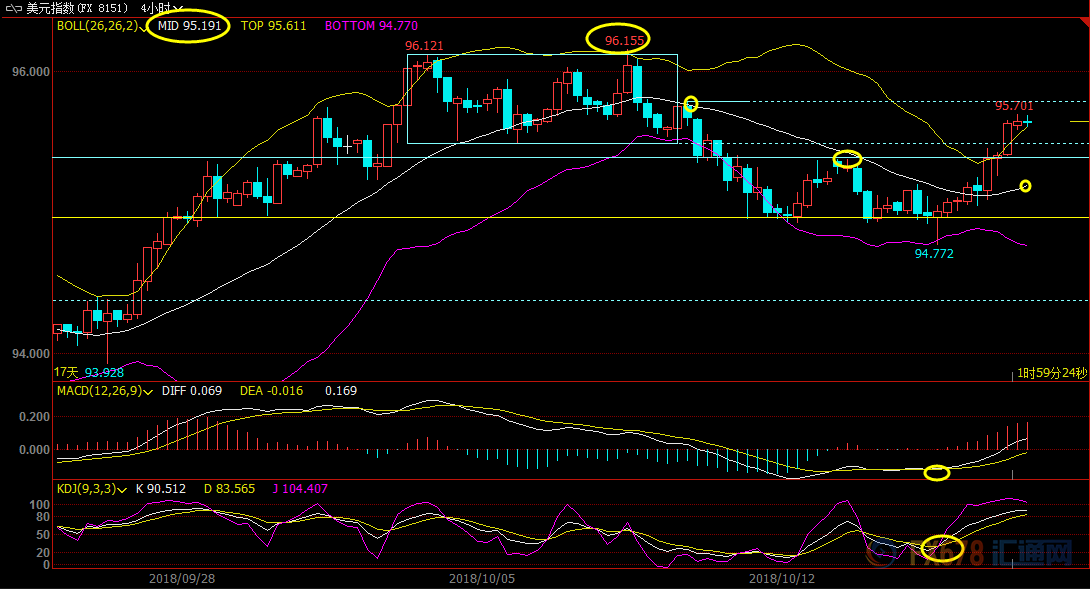
Task: Click the 1时59分24秒 countdown timer
Action: pyautogui.click(x=1052, y=373)
